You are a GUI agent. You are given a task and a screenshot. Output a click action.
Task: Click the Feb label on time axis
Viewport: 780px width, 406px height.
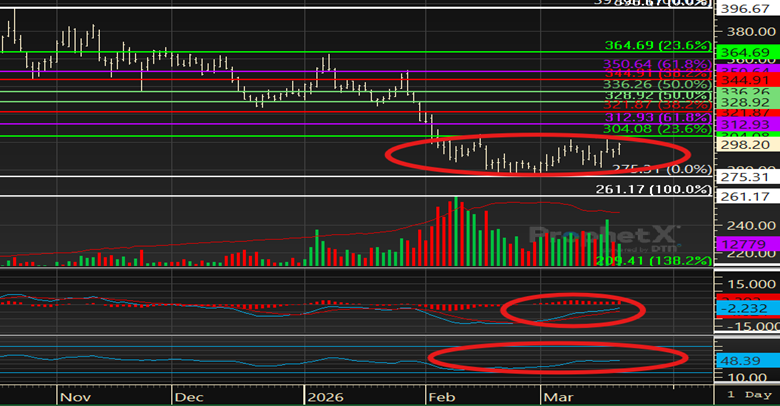click(x=442, y=398)
